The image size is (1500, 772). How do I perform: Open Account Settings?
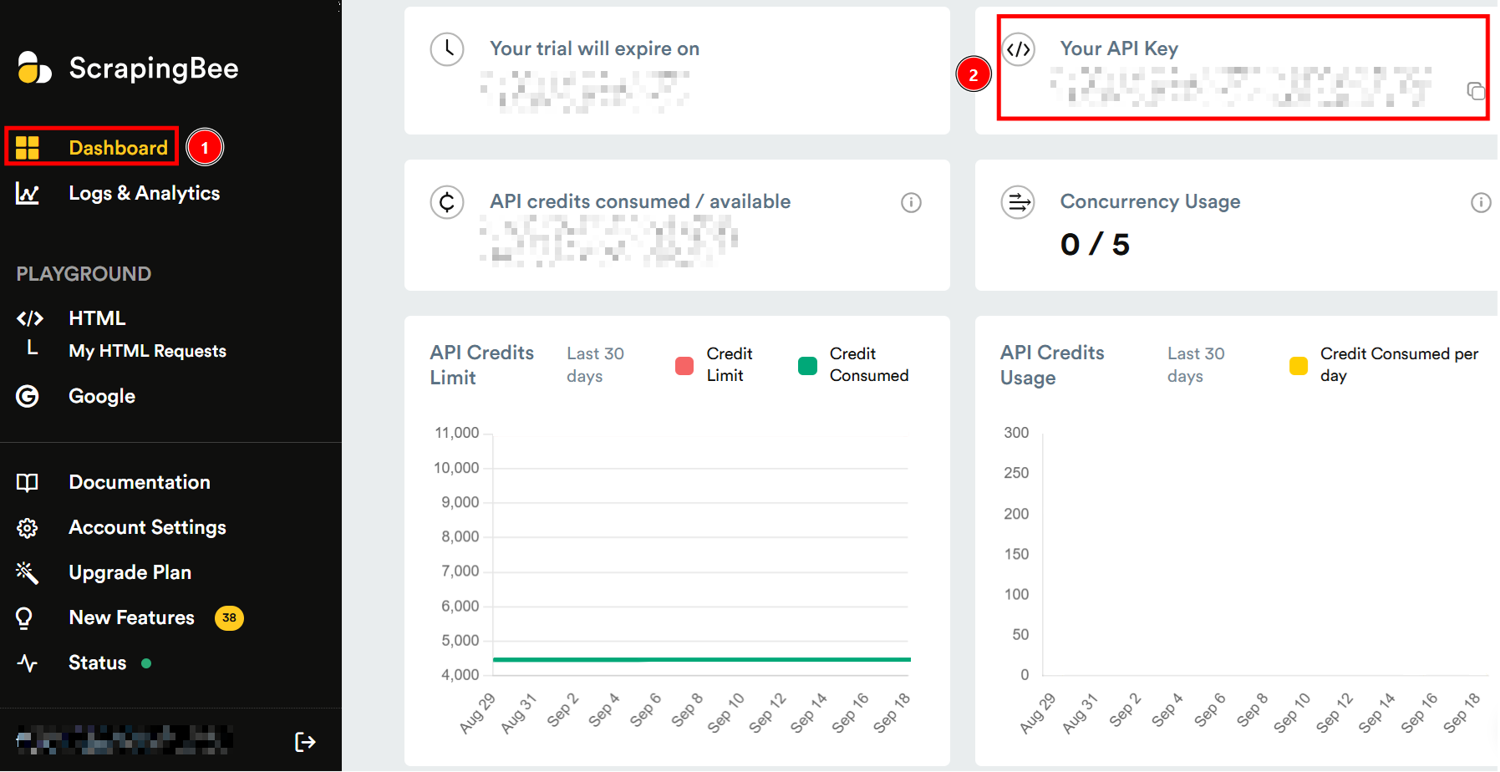147,527
